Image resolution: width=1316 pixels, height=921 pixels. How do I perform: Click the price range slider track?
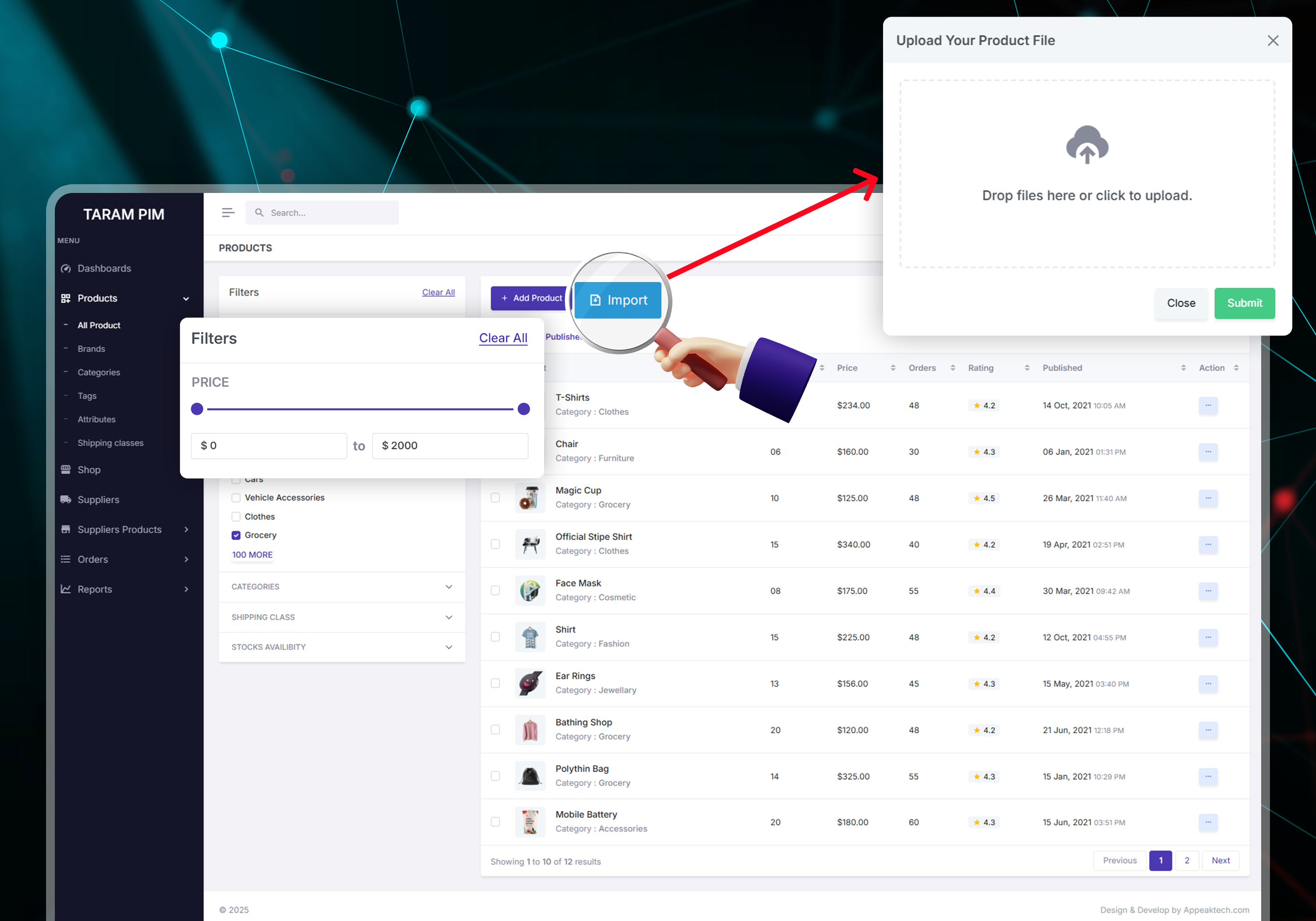[x=360, y=409]
